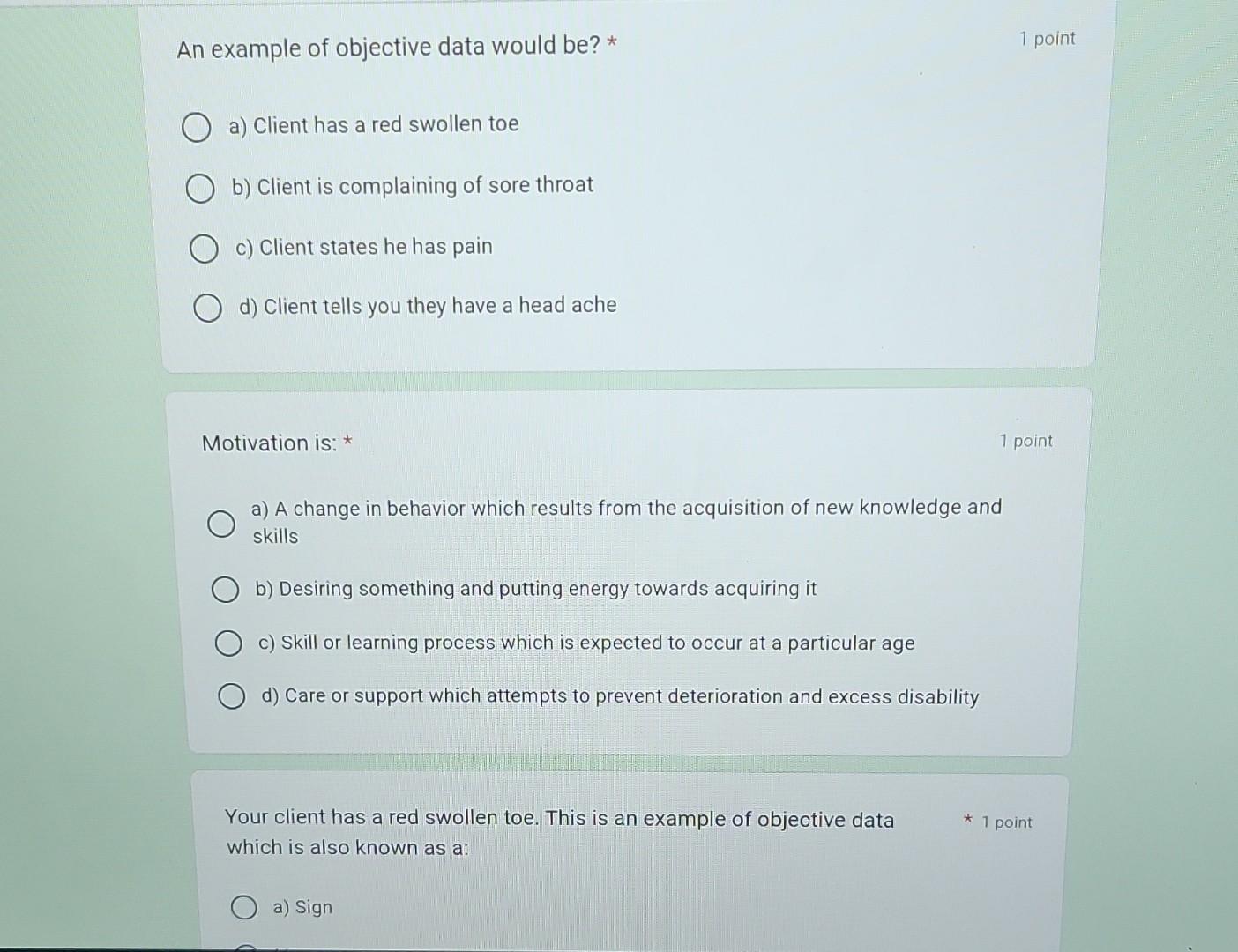1238x952 pixels.
Task: Click the partially visible radio button at screen bottom
Action: [x=245, y=948]
